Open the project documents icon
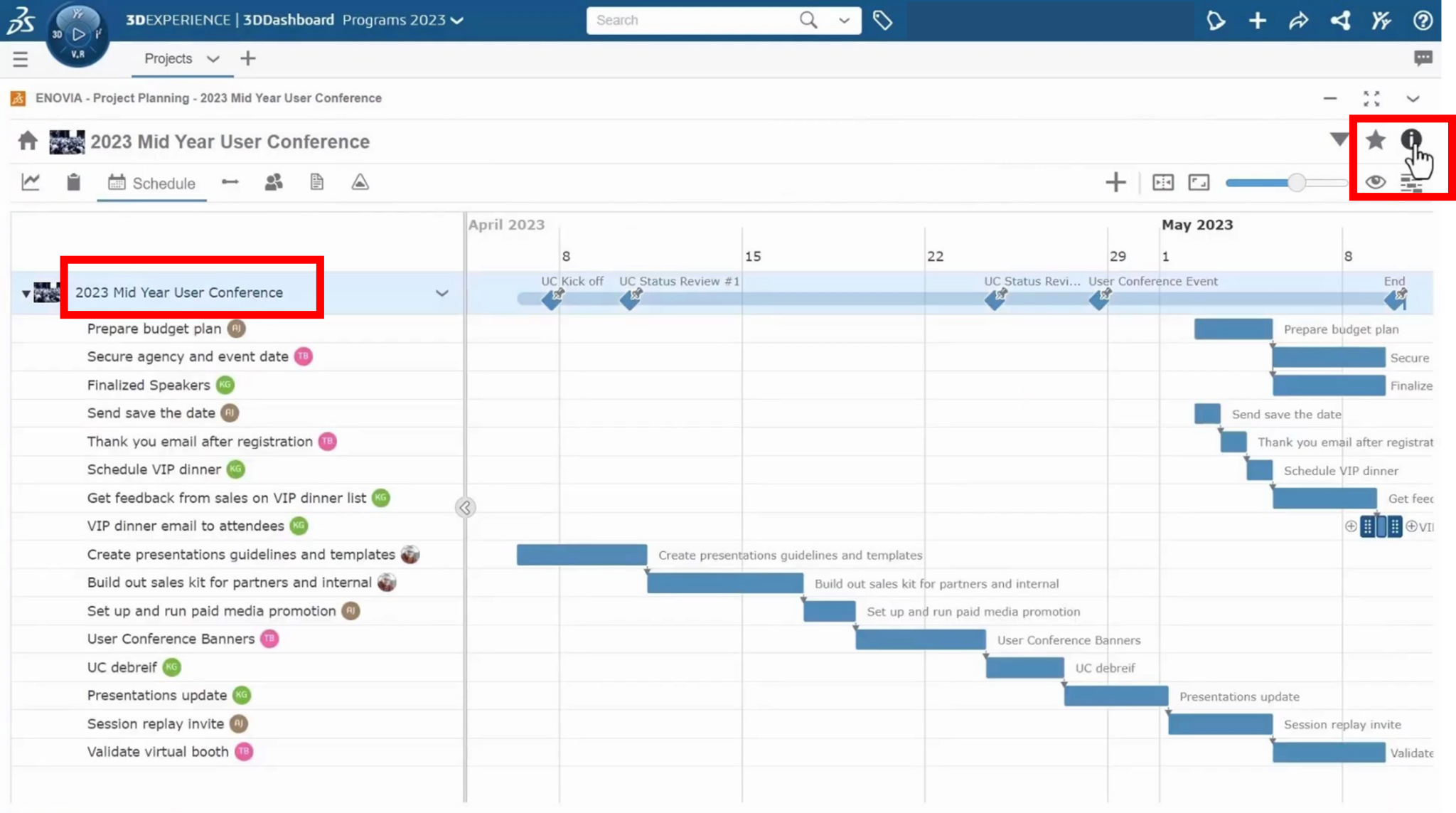The height and width of the screenshot is (813, 1456). coord(316,182)
